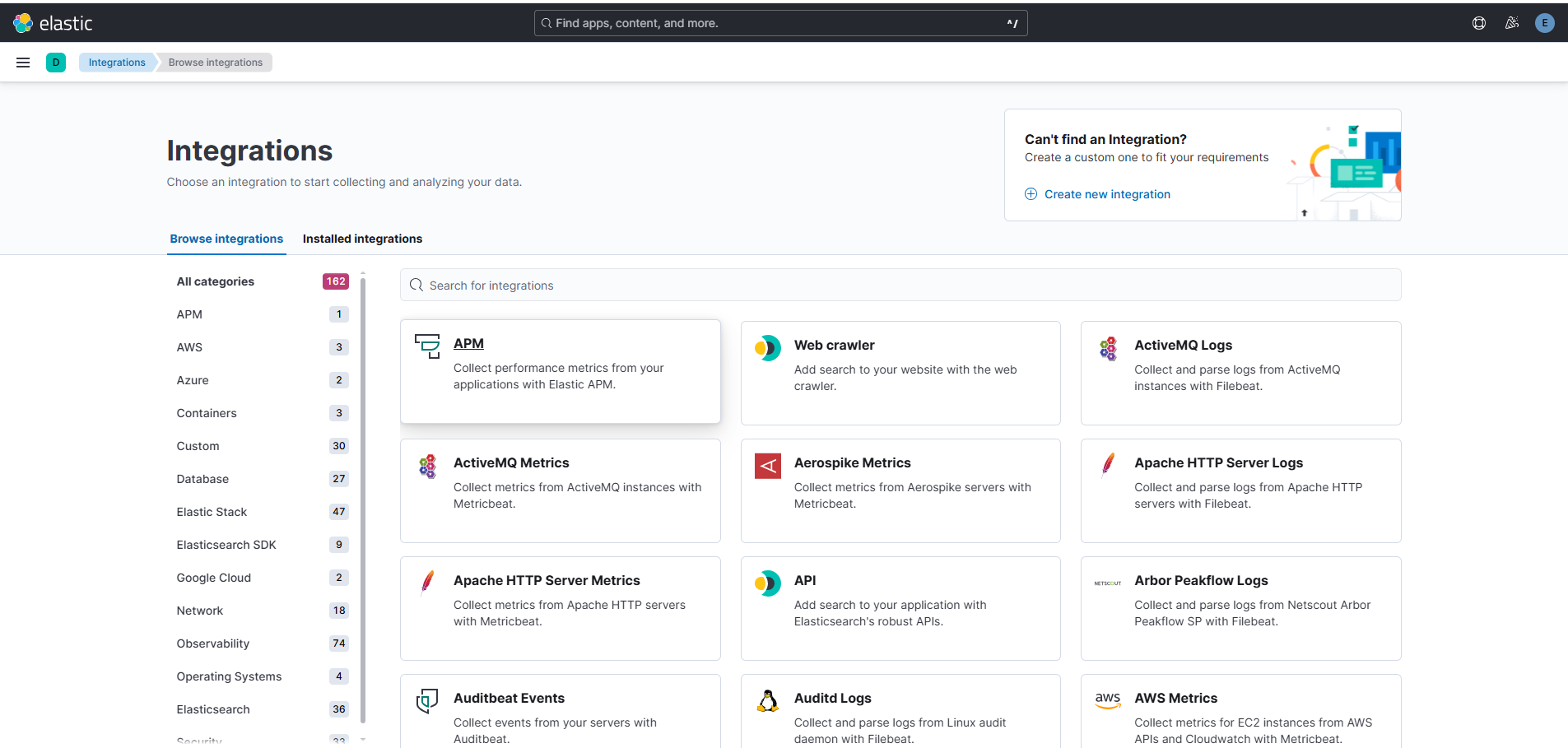Filter by the AWS category
Viewport: 1568px width, 748px height.
tap(263, 347)
